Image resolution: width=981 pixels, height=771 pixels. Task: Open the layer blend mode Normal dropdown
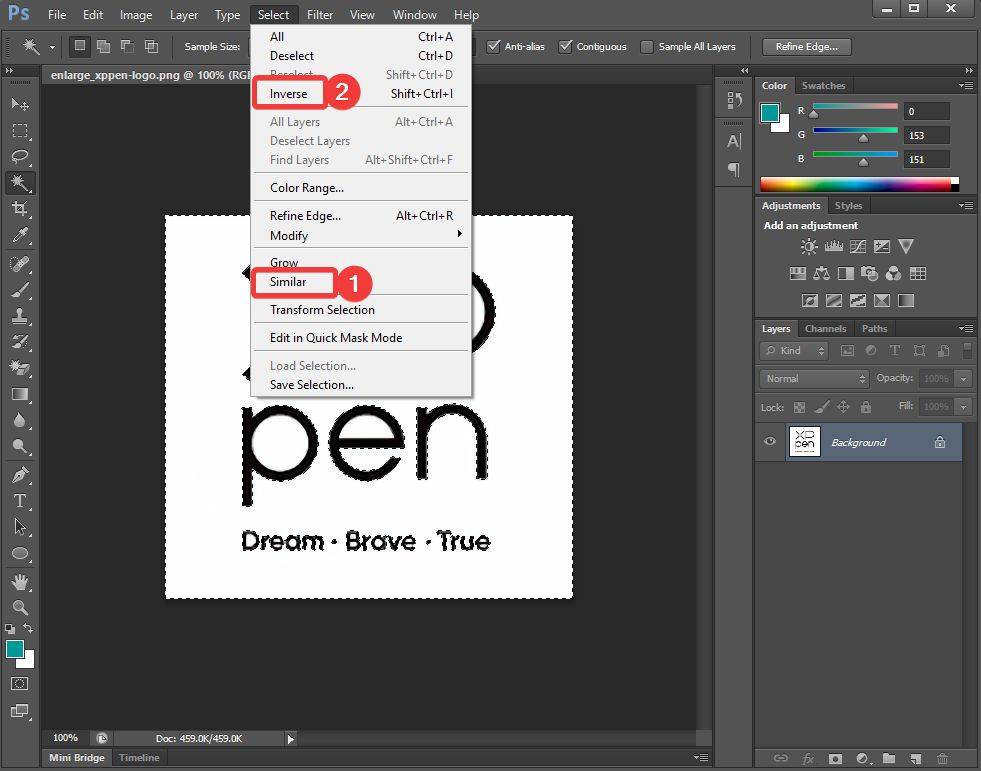point(815,379)
